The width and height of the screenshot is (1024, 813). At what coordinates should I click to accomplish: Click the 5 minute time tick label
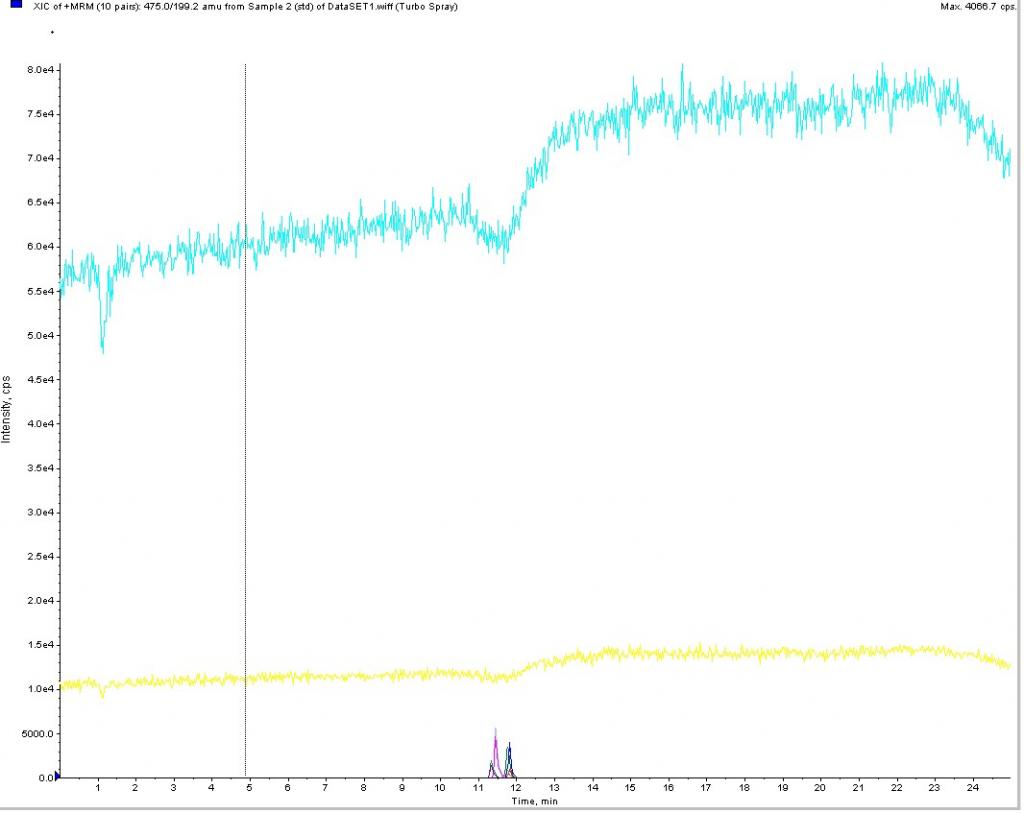pyautogui.click(x=249, y=788)
